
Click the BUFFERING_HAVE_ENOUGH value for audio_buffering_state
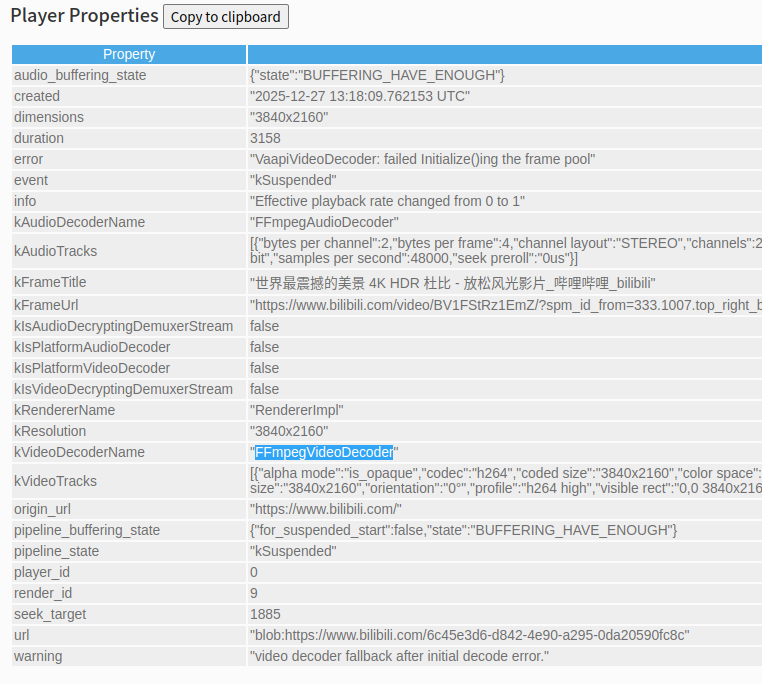[377, 75]
